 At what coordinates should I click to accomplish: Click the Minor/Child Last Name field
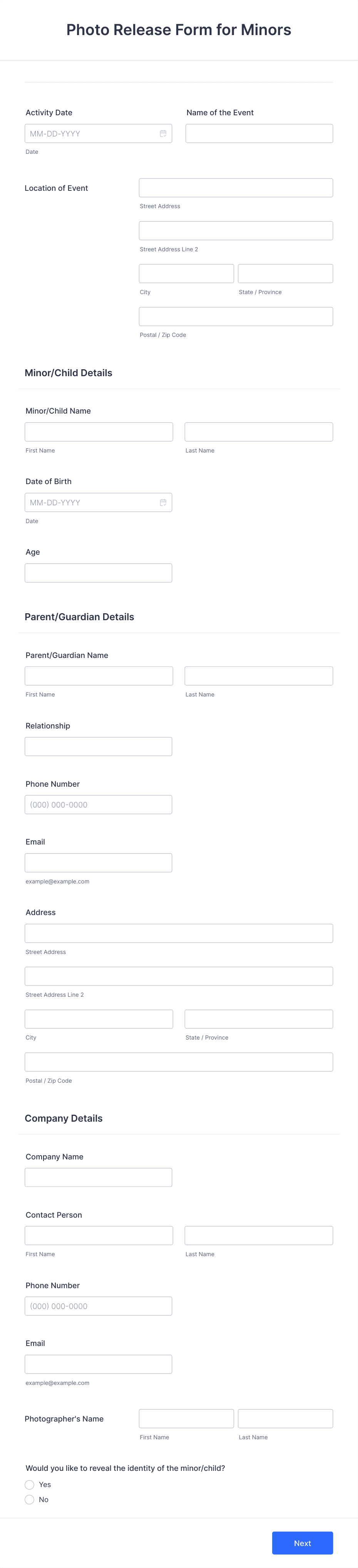259,432
